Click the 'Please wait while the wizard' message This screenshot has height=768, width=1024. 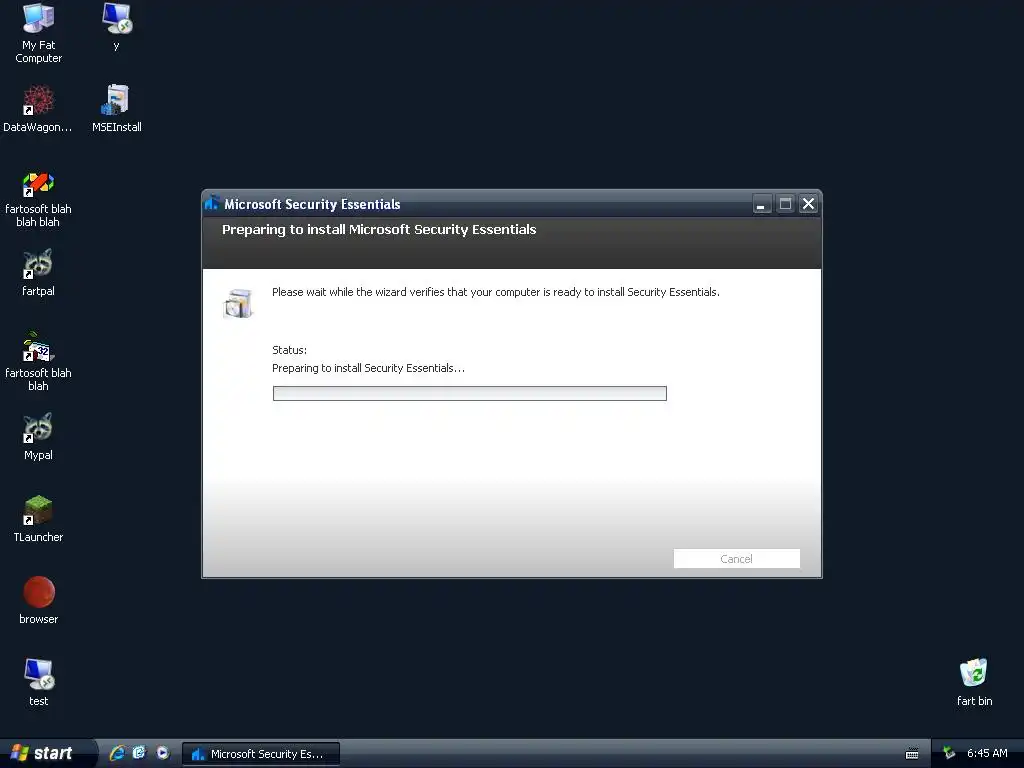(x=496, y=292)
